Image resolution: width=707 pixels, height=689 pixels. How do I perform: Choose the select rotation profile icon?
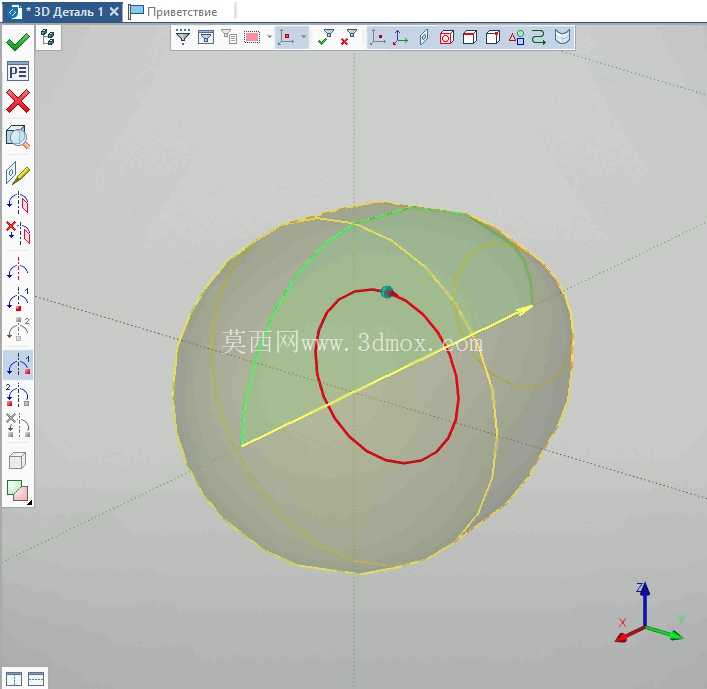point(18,202)
